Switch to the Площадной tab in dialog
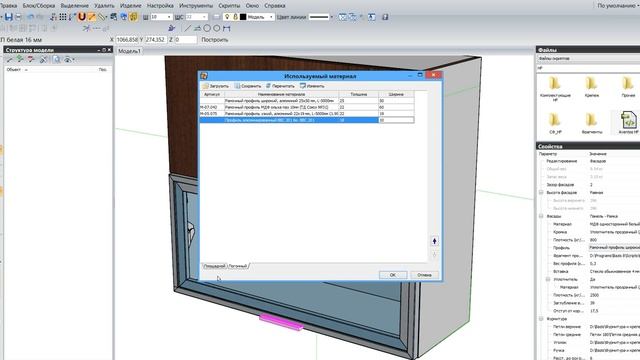Viewport: 640px width, 360px height. [214, 266]
